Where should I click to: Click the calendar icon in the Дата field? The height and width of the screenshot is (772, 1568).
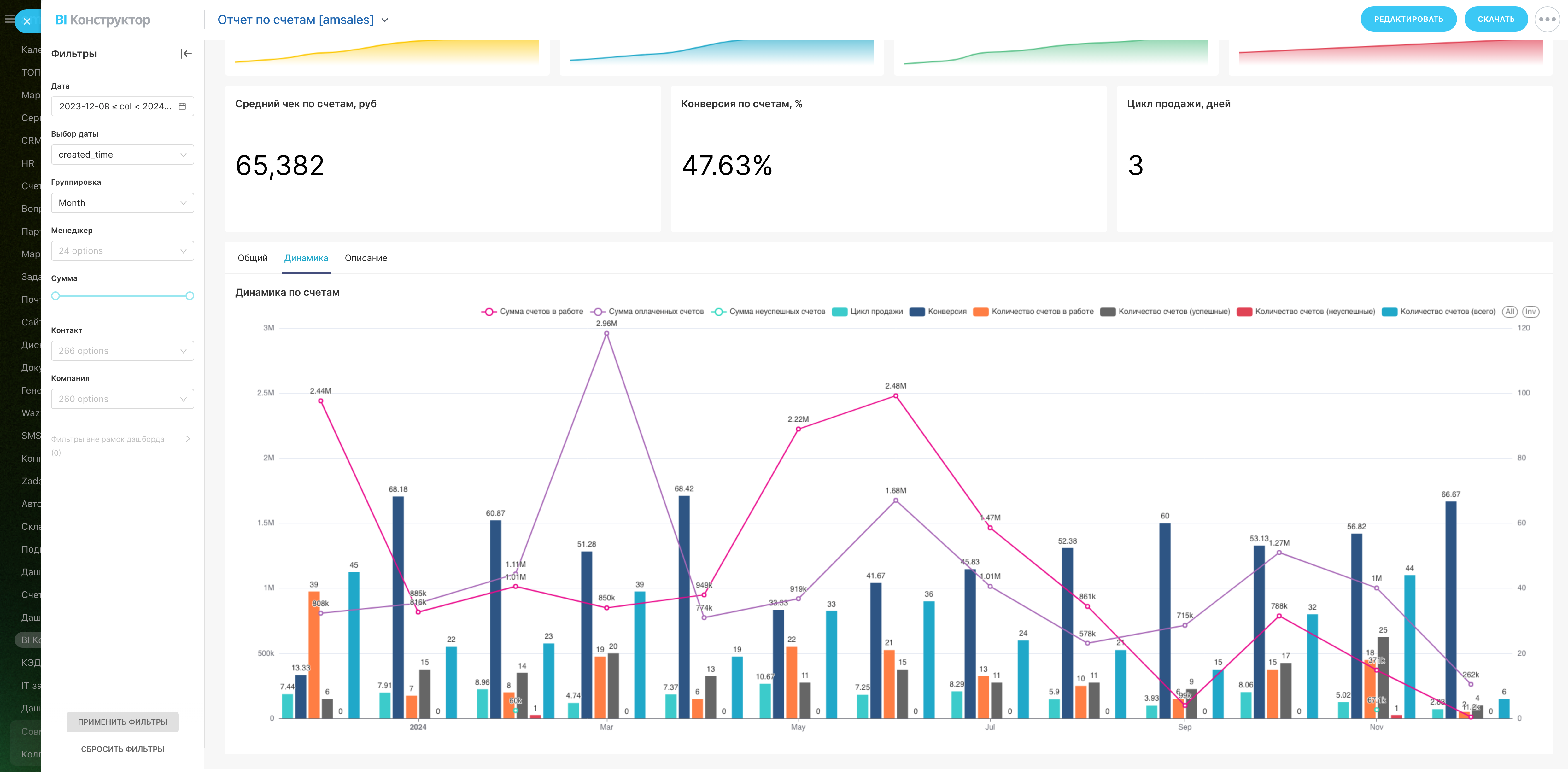182,107
